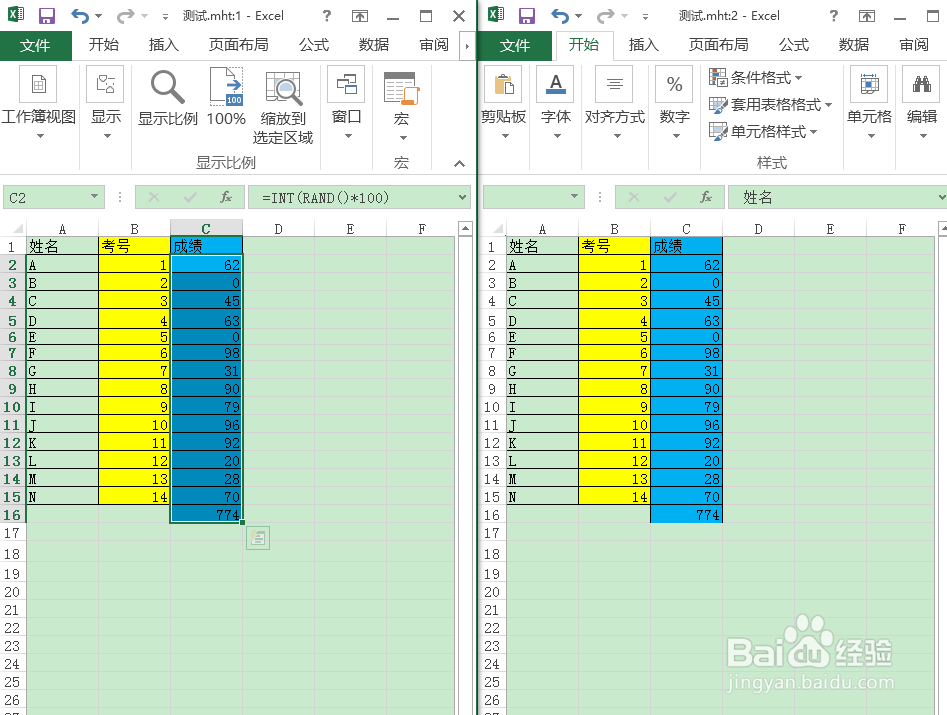
Task: Open the 文件 (File) menu
Action: tap(36, 45)
